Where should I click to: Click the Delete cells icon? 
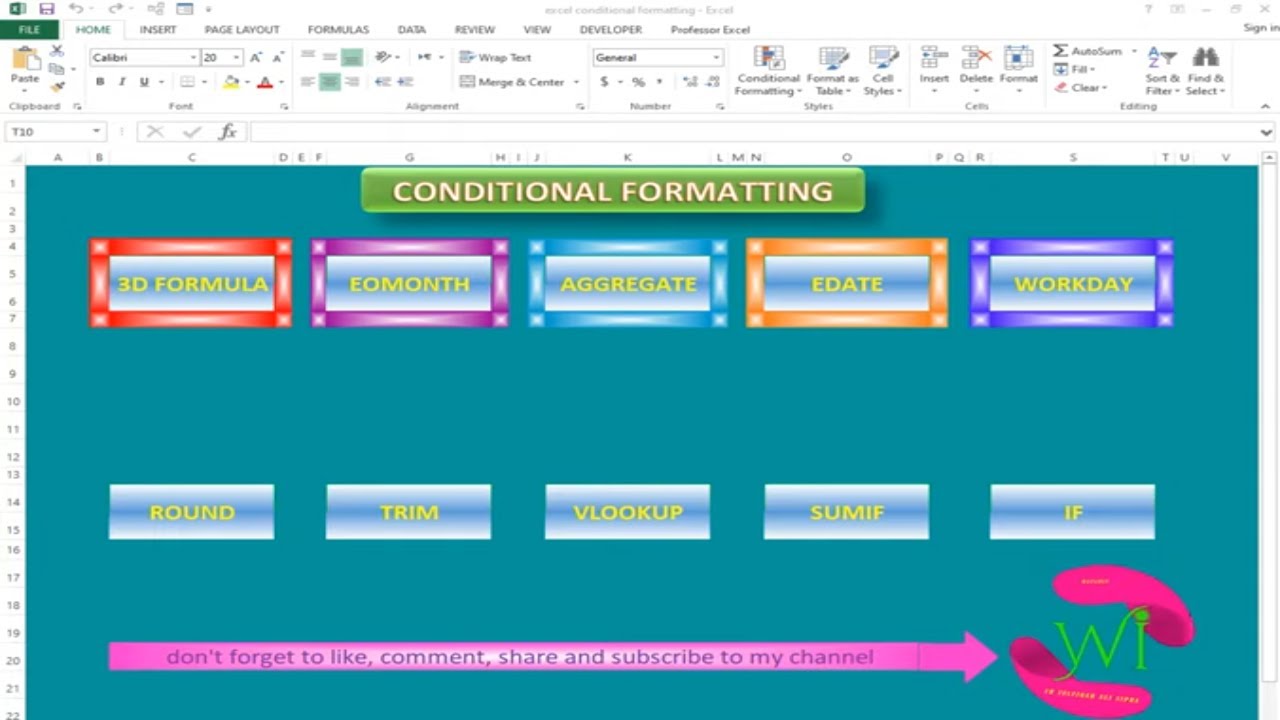tap(976, 58)
